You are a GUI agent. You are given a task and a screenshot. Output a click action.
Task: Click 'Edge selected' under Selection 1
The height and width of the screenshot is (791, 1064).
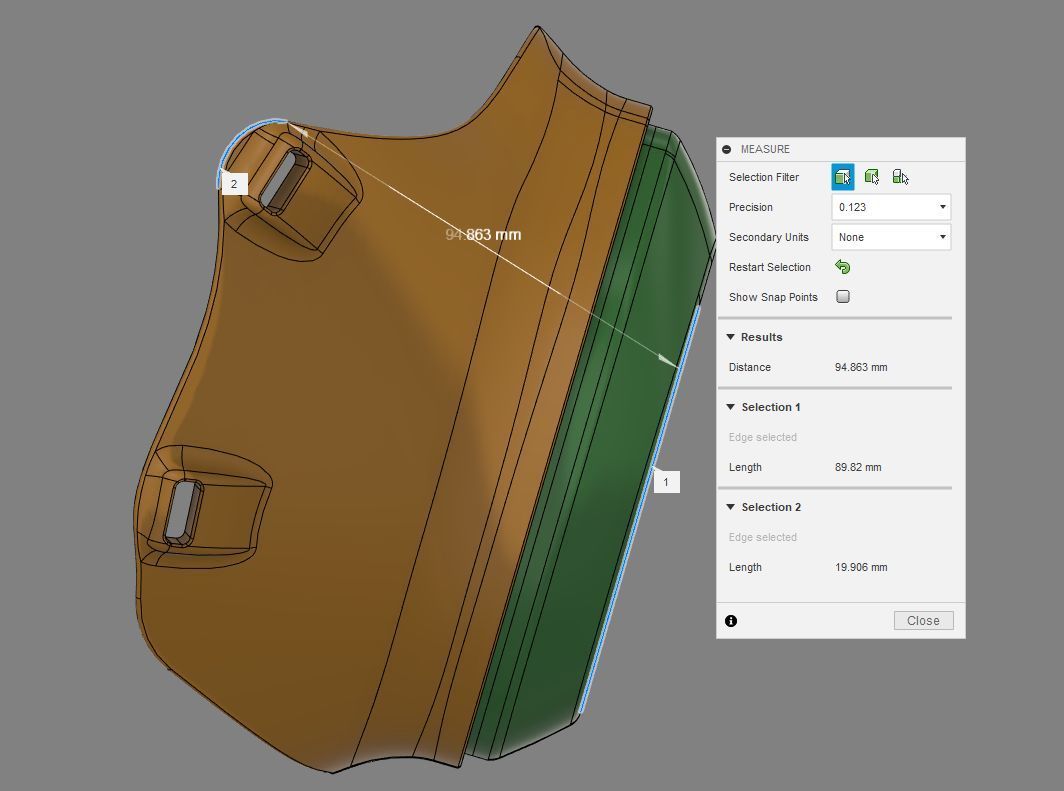pyautogui.click(x=763, y=437)
